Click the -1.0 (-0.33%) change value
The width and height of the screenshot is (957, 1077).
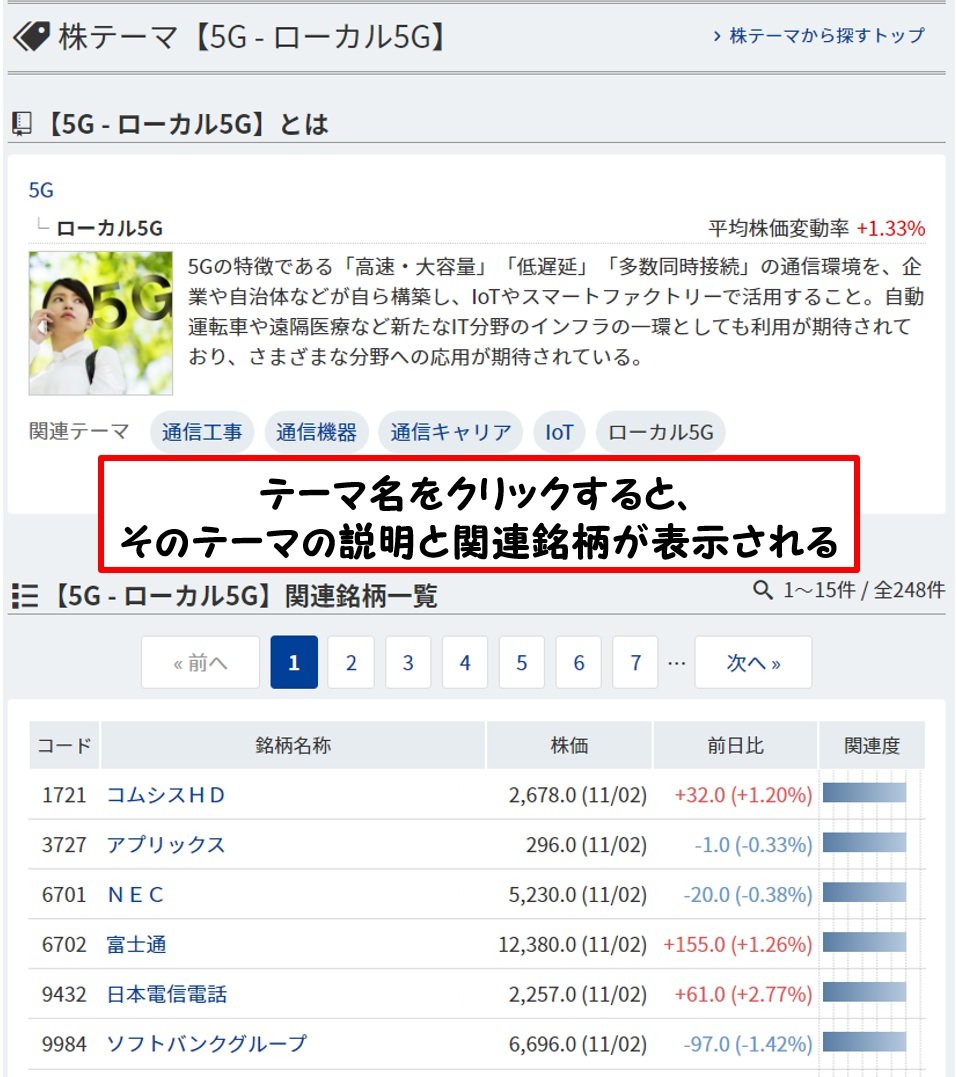(x=753, y=845)
